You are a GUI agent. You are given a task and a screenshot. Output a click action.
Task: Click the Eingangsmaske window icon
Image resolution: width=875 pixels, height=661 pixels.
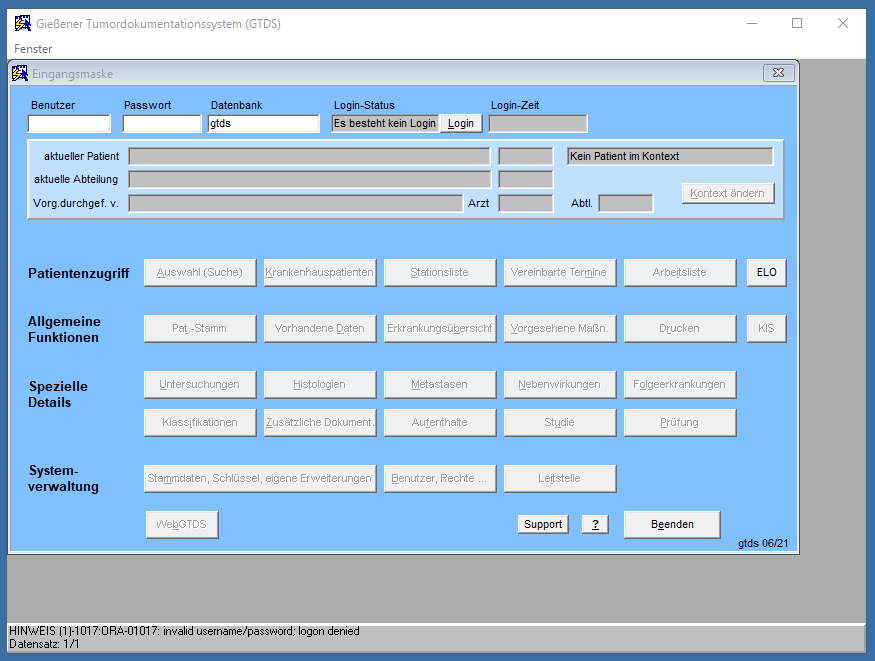click(x=20, y=74)
